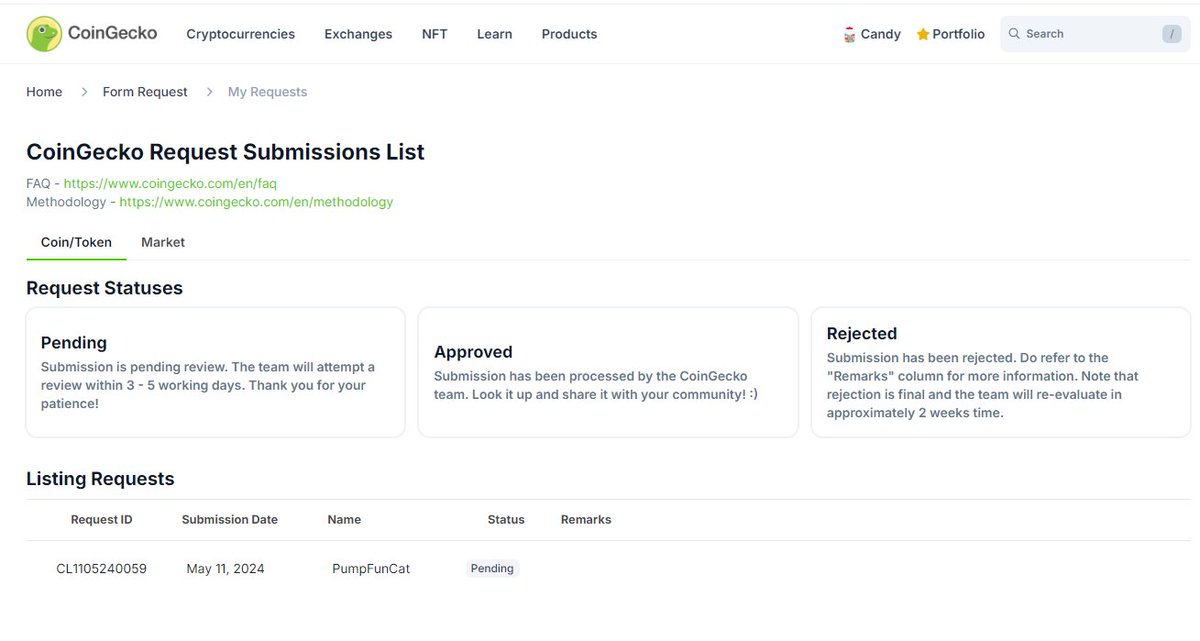This screenshot has width=1200, height=641.
Task: Click the My Requests breadcrumb
Action: [268, 92]
